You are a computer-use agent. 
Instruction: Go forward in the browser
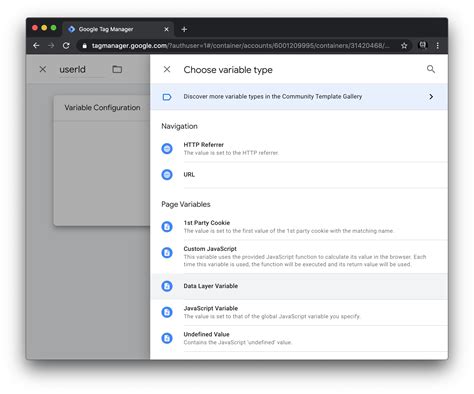pyautogui.click(x=51, y=45)
